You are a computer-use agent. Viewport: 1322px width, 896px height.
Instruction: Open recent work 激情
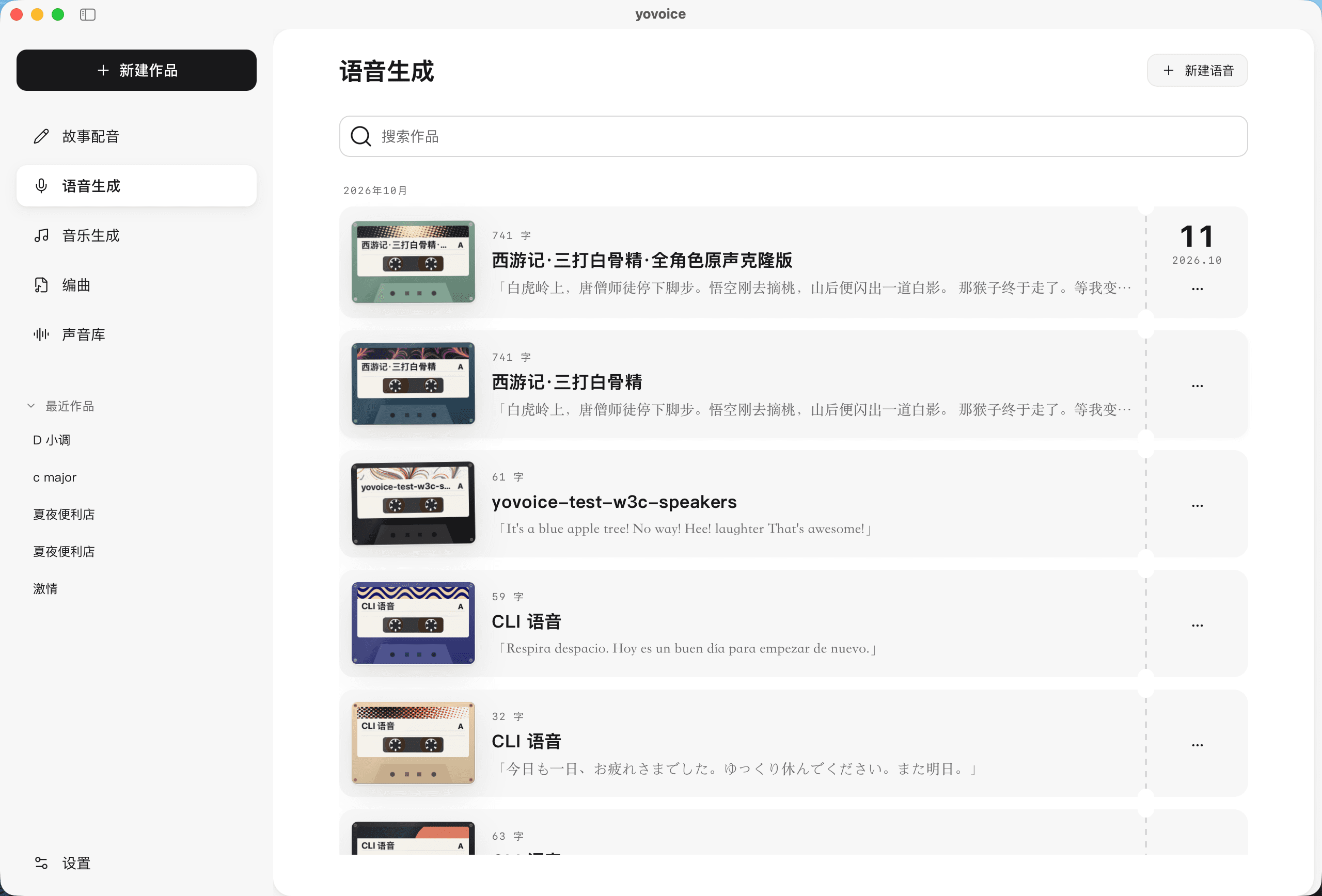(x=45, y=588)
